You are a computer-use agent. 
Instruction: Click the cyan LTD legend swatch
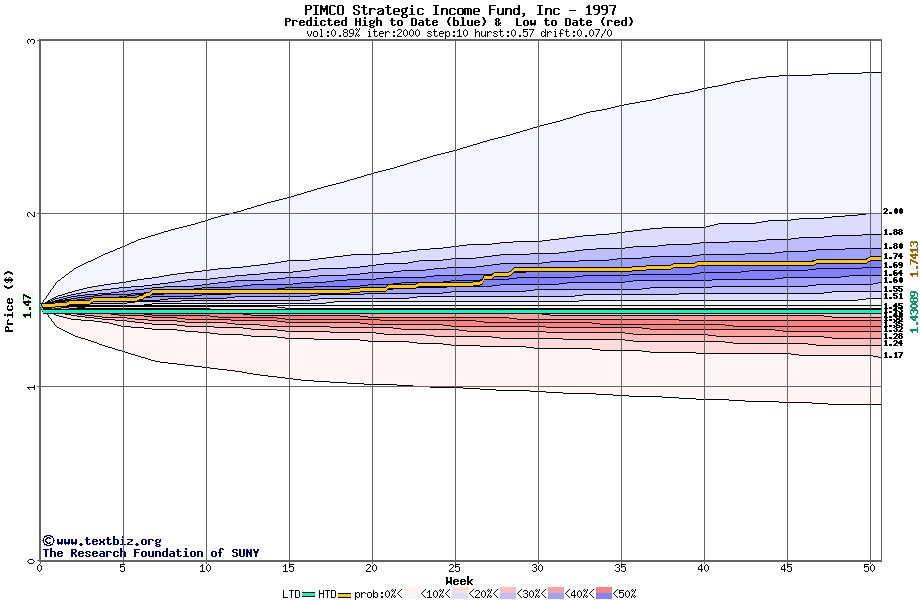[308, 595]
